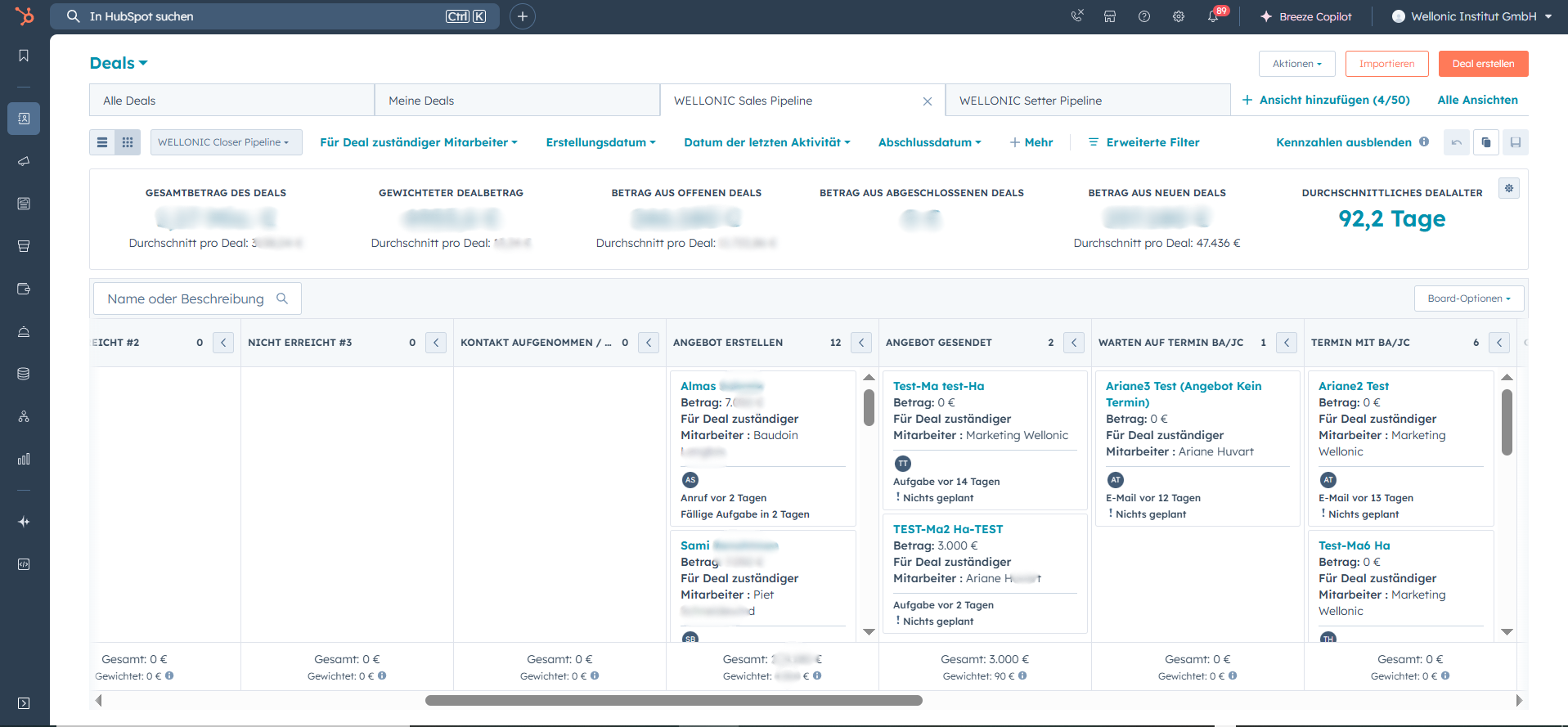Viewport: 1568px width, 727px height.
Task: Switch to list view layout
Action: click(x=102, y=142)
